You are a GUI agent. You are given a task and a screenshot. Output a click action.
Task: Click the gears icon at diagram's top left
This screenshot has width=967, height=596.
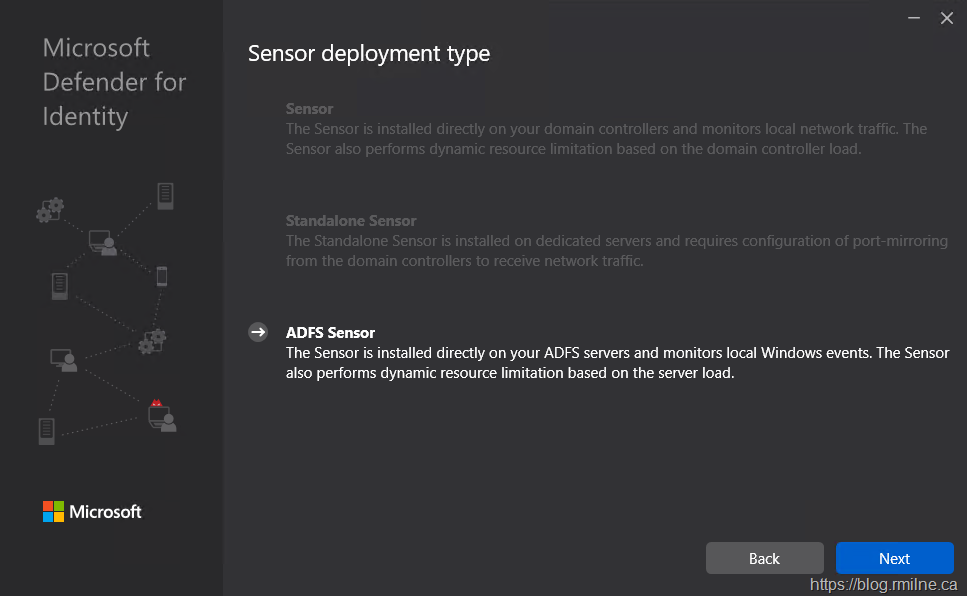tap(50, 210)
